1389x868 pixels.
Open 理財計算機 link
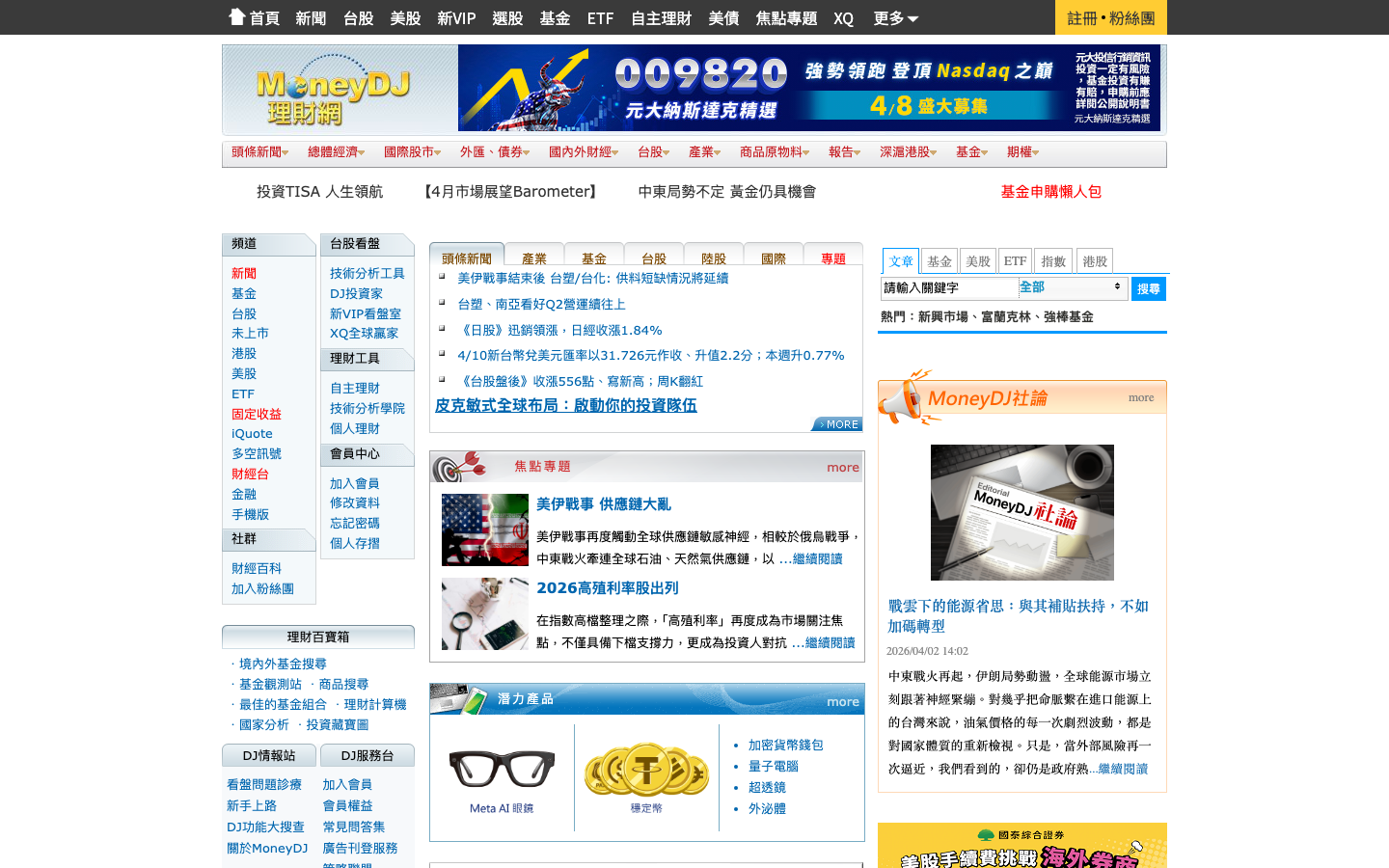[375, 704]
